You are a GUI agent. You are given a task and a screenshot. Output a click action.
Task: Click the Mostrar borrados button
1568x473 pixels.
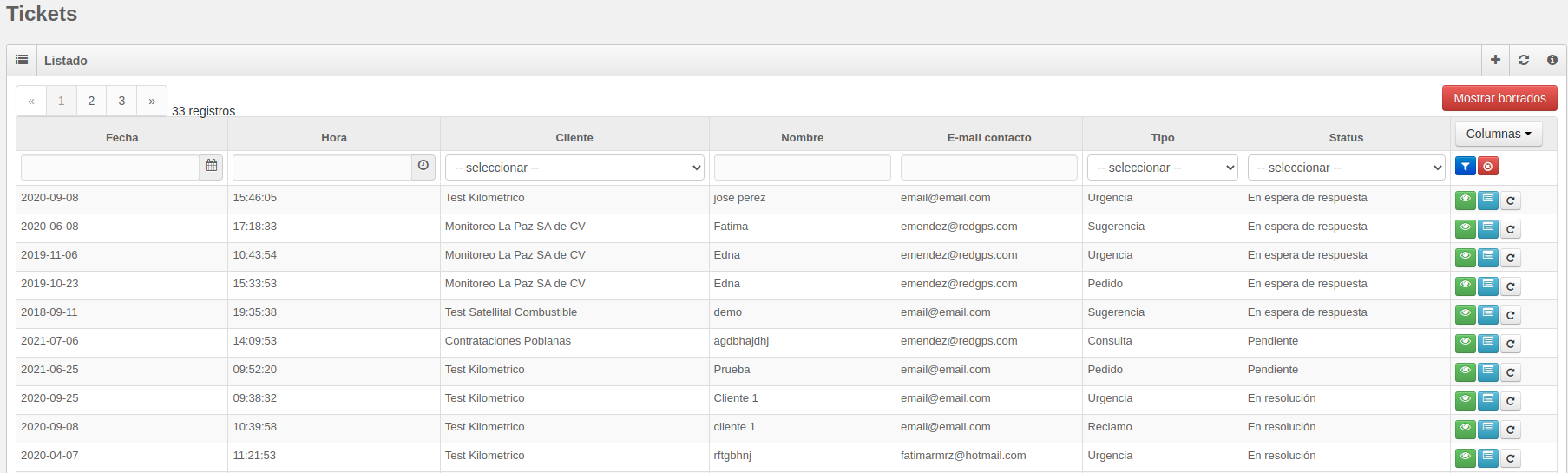pyautogui.click(x=1499, y=98)
